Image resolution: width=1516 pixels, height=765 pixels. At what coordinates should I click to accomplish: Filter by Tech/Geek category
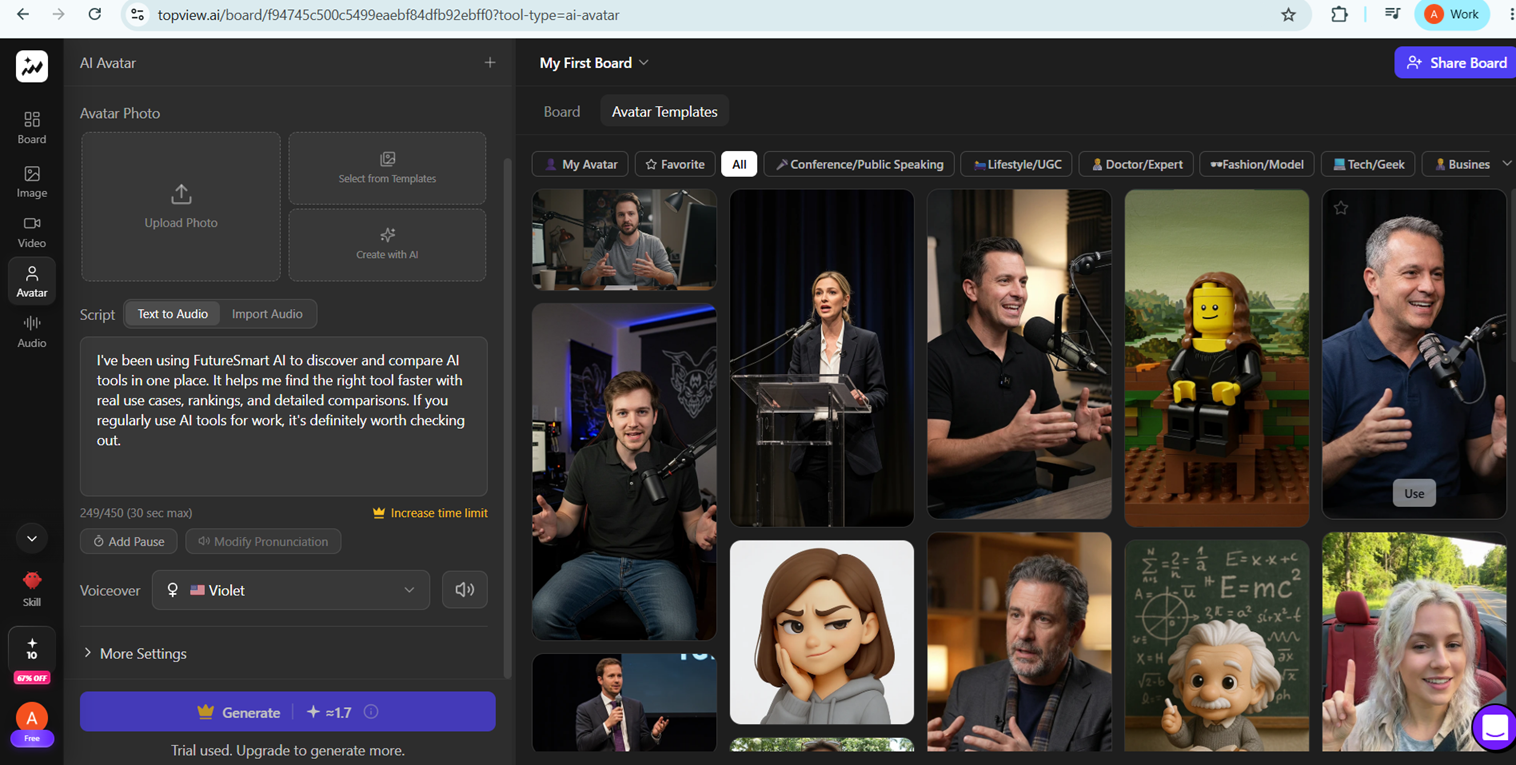(x=1368, y=164)
